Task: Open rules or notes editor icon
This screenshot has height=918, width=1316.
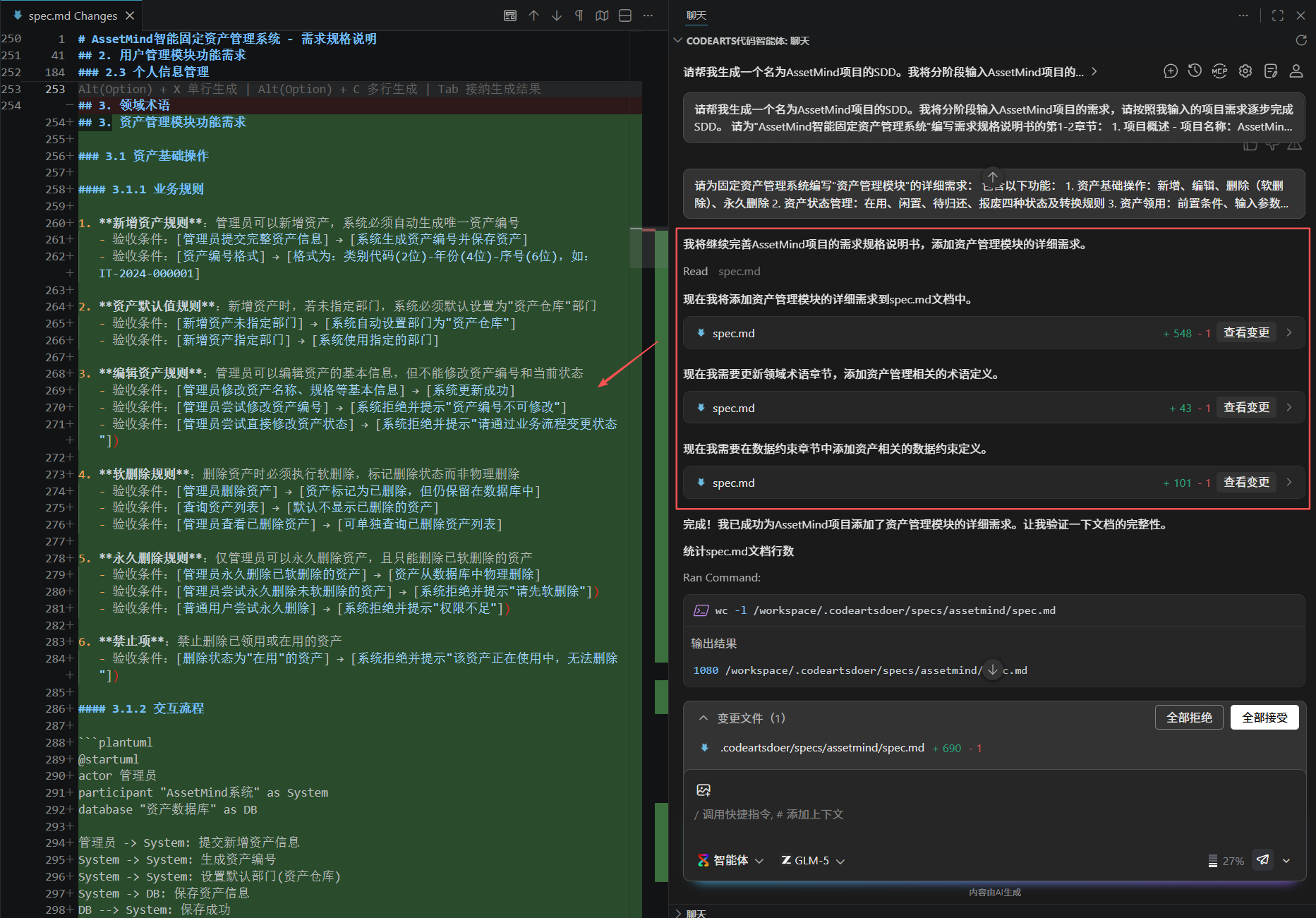Action: click(1271, 71)
